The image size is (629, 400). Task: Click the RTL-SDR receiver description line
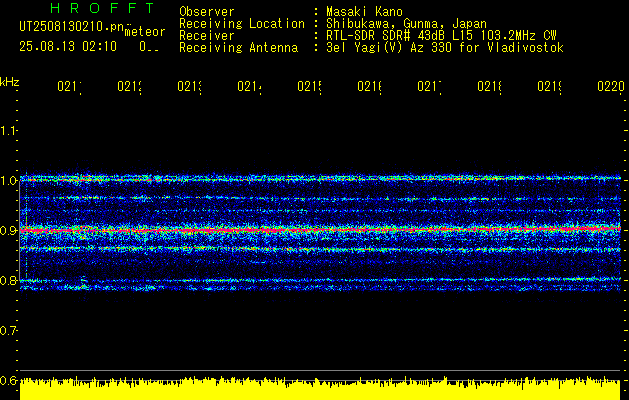(x=441, y=36)
